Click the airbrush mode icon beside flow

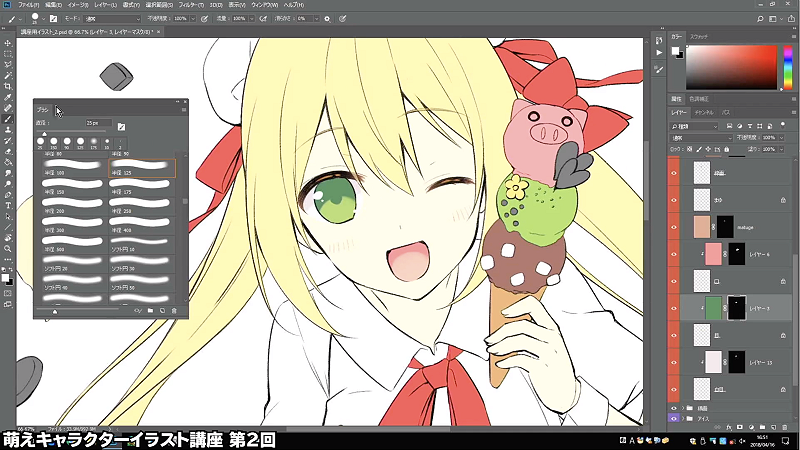pyautogui.click(x=263, y=19)
